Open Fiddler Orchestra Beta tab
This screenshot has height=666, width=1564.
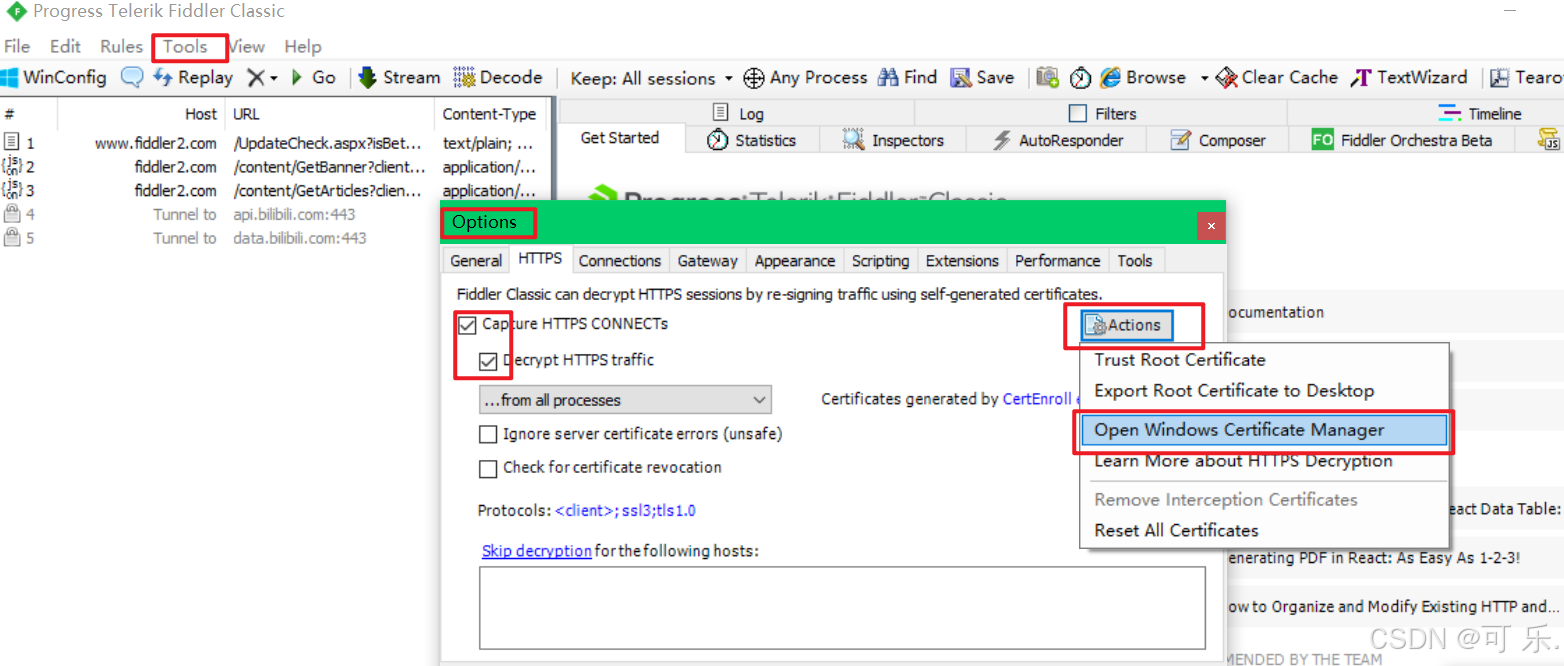click(x=1402, y=140)
